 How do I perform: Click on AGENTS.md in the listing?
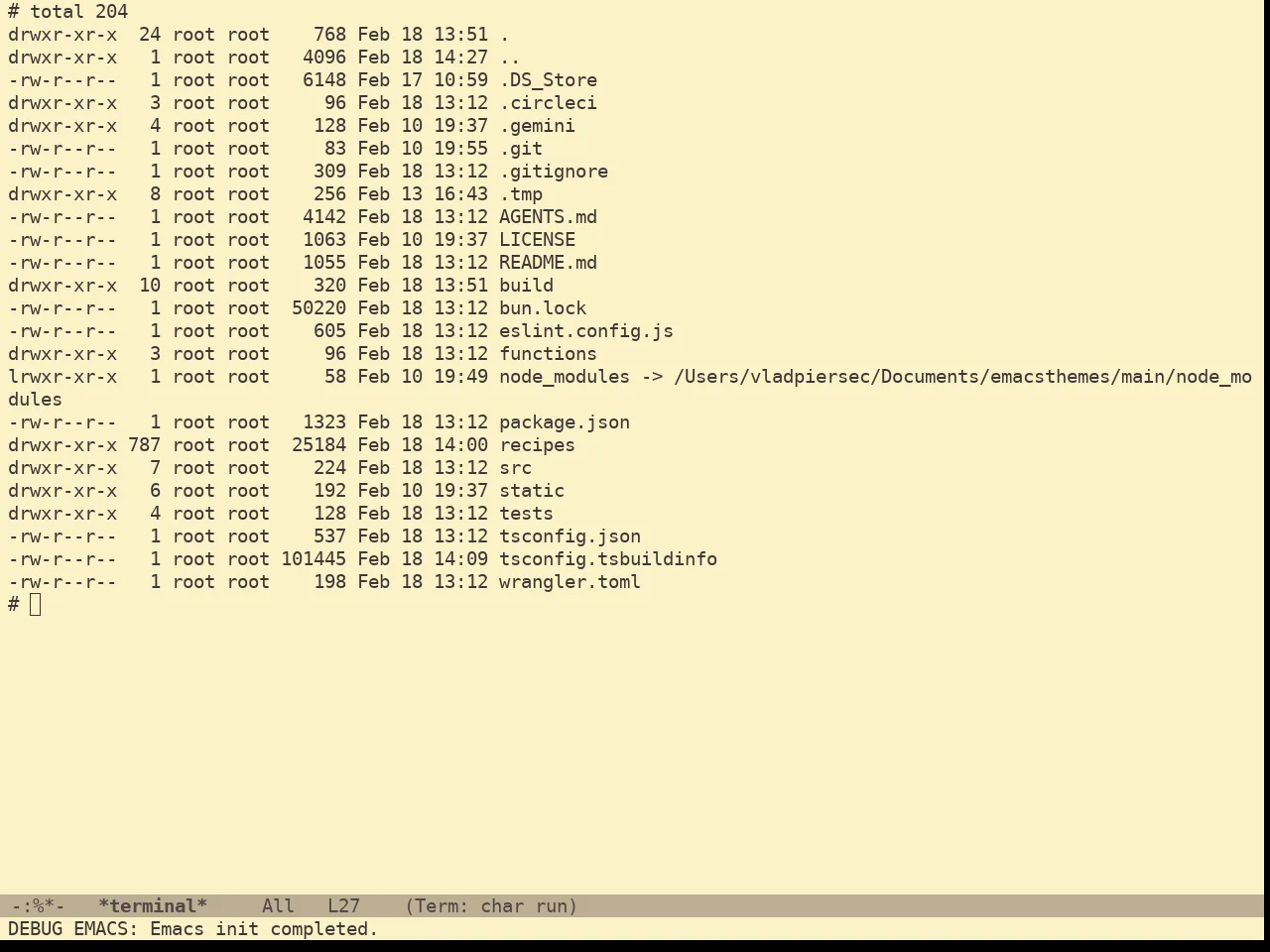pyautogui.click(x=548, y=217)
